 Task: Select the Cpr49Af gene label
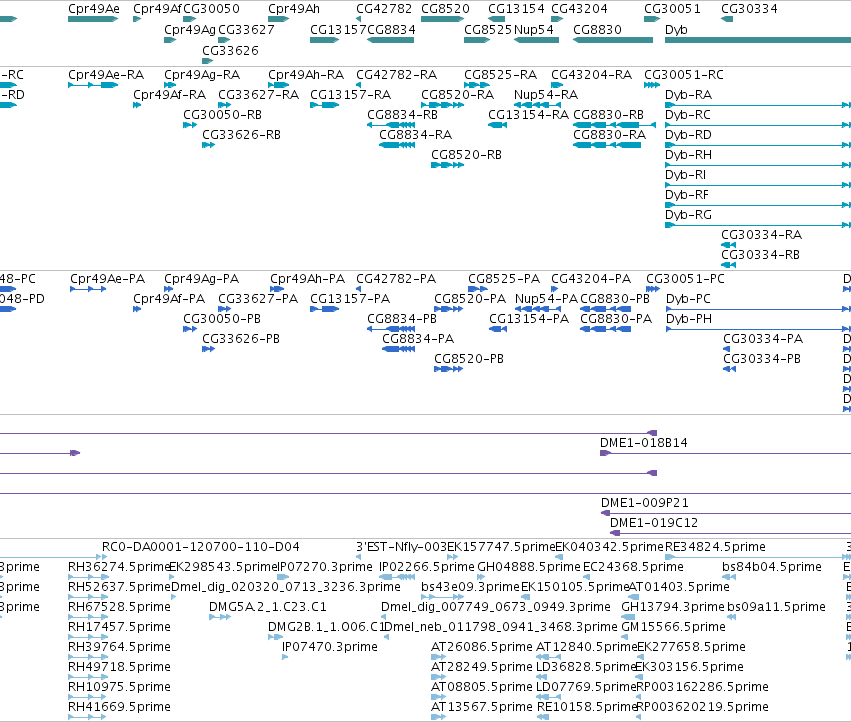click(x=158, y=9)
